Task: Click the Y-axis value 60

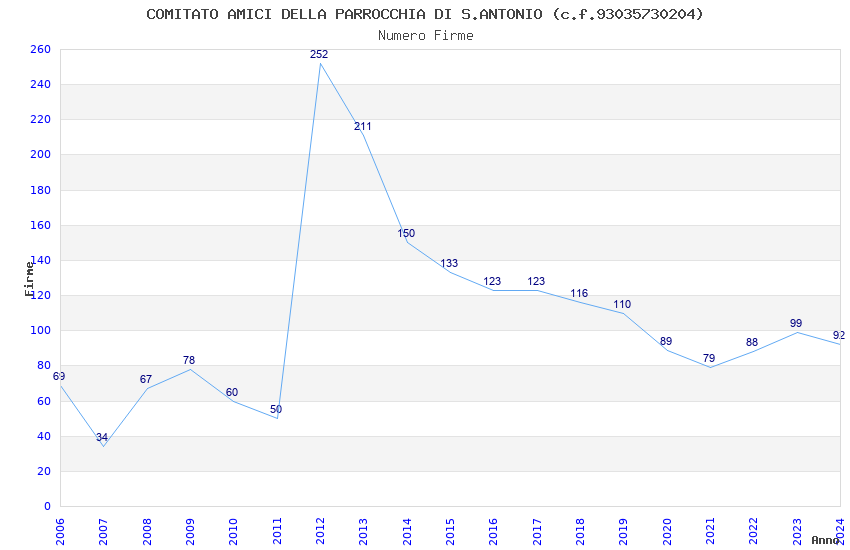Action: 44,401
